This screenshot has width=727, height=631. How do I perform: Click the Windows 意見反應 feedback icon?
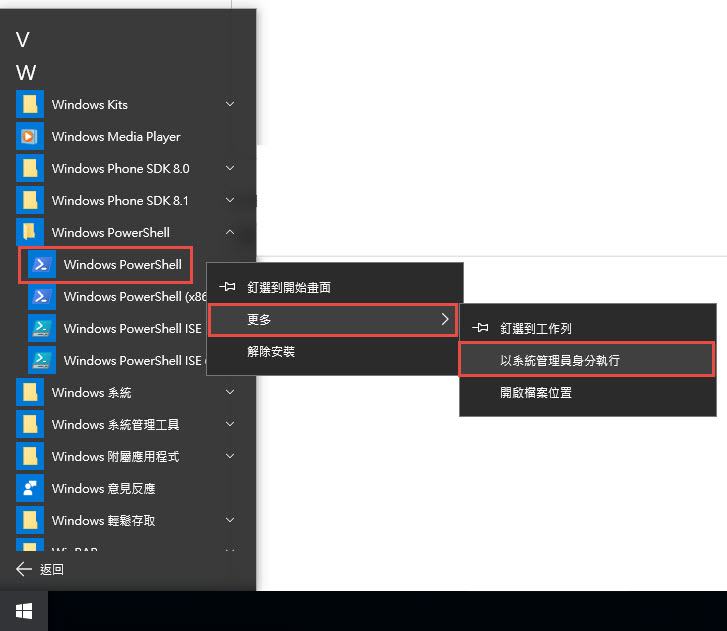30,488
